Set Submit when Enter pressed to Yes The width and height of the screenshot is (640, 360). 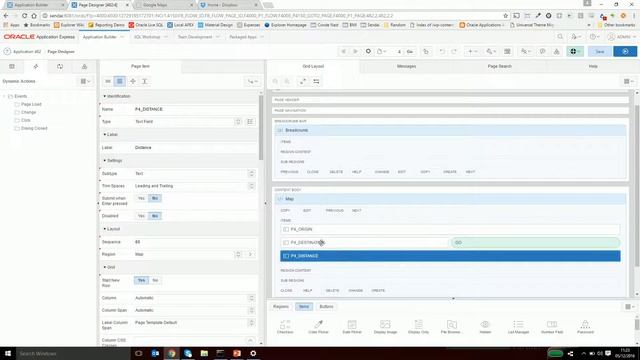click(x=141, y=198)
